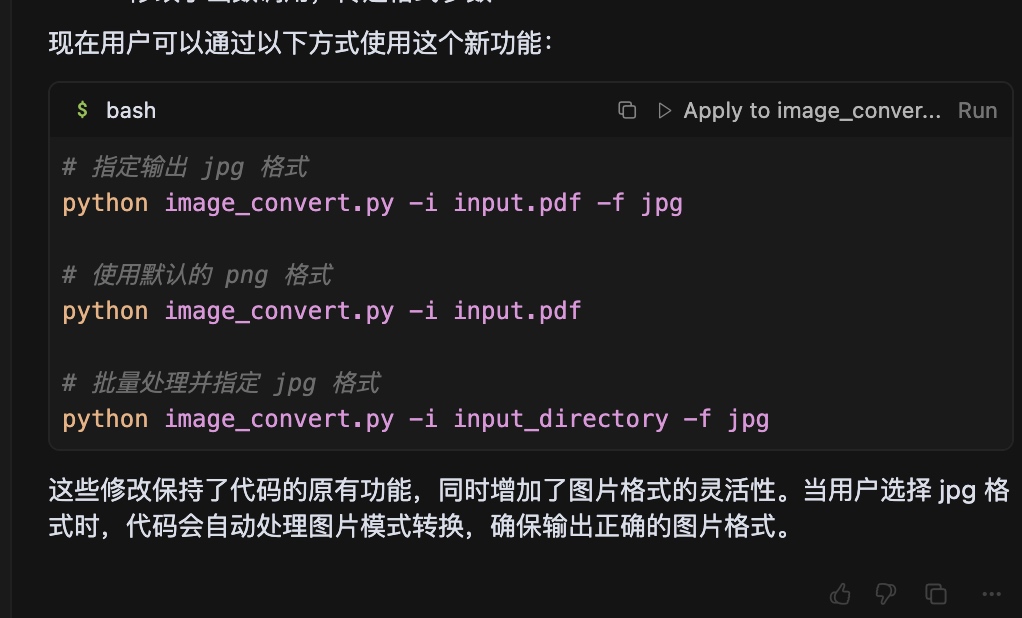1022x618 pixels.
Task: Copy the bash code block contents
Action: [x=627, y=110]
